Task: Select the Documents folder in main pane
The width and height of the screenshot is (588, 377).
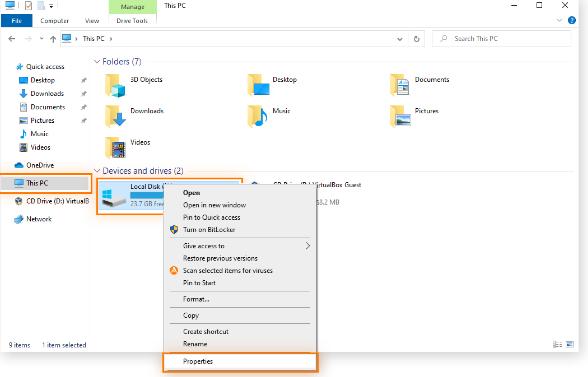Action: tap(420, 84)
